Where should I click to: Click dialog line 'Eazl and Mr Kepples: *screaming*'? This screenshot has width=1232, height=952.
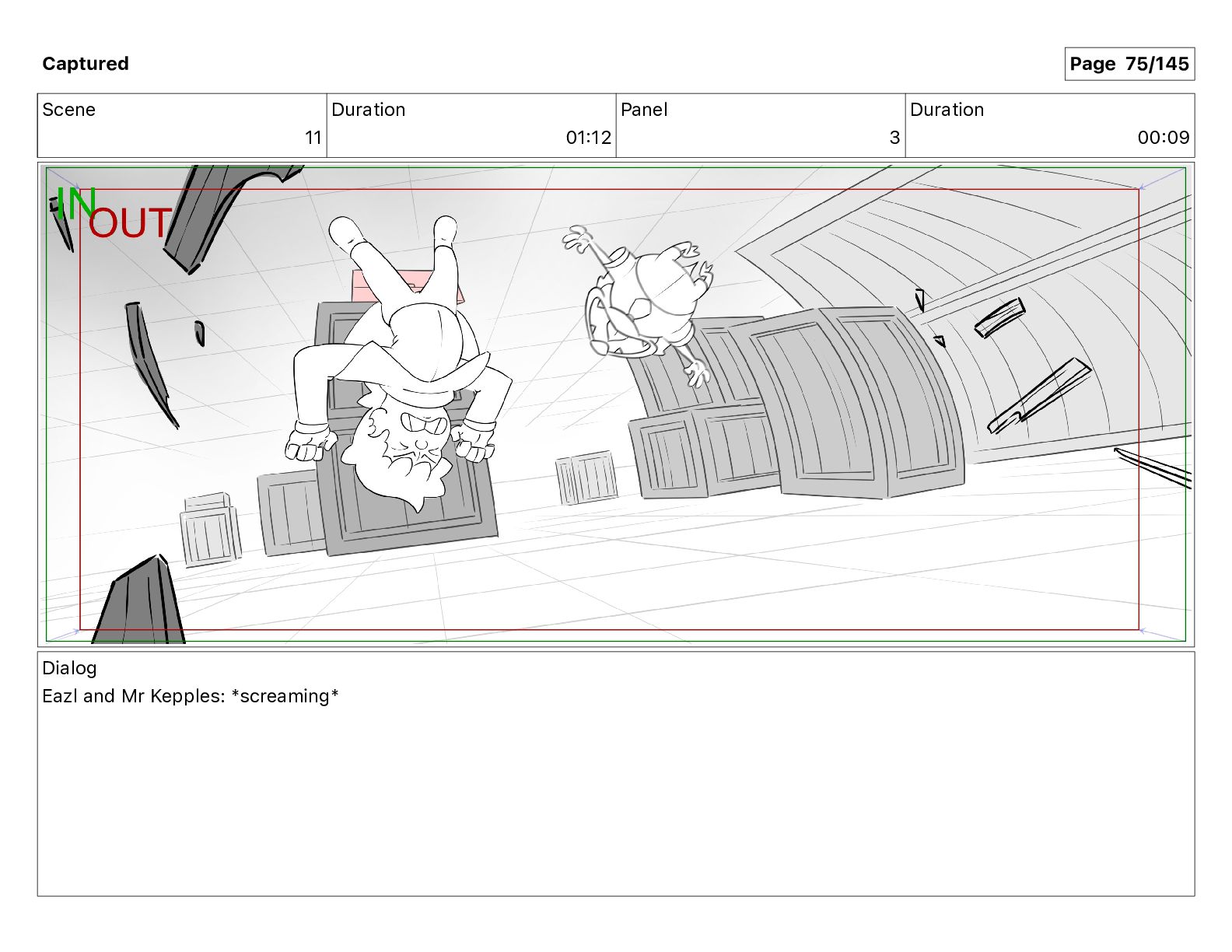point(191,696)
